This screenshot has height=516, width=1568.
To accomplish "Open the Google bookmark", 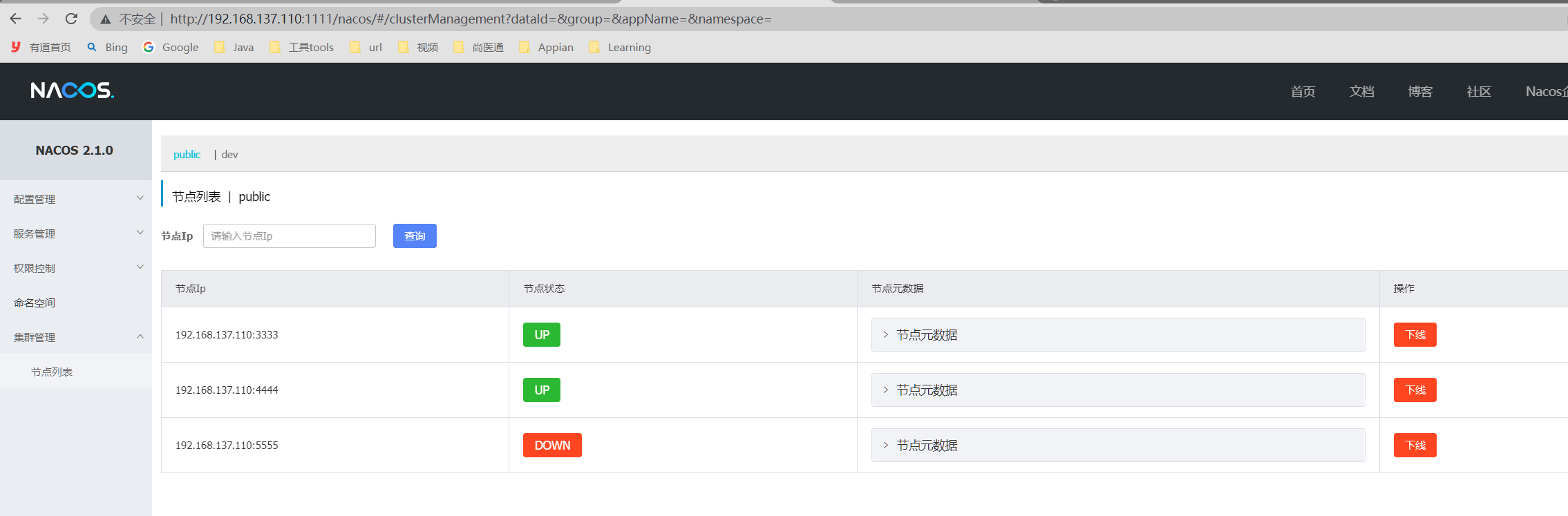I will 171,47.
